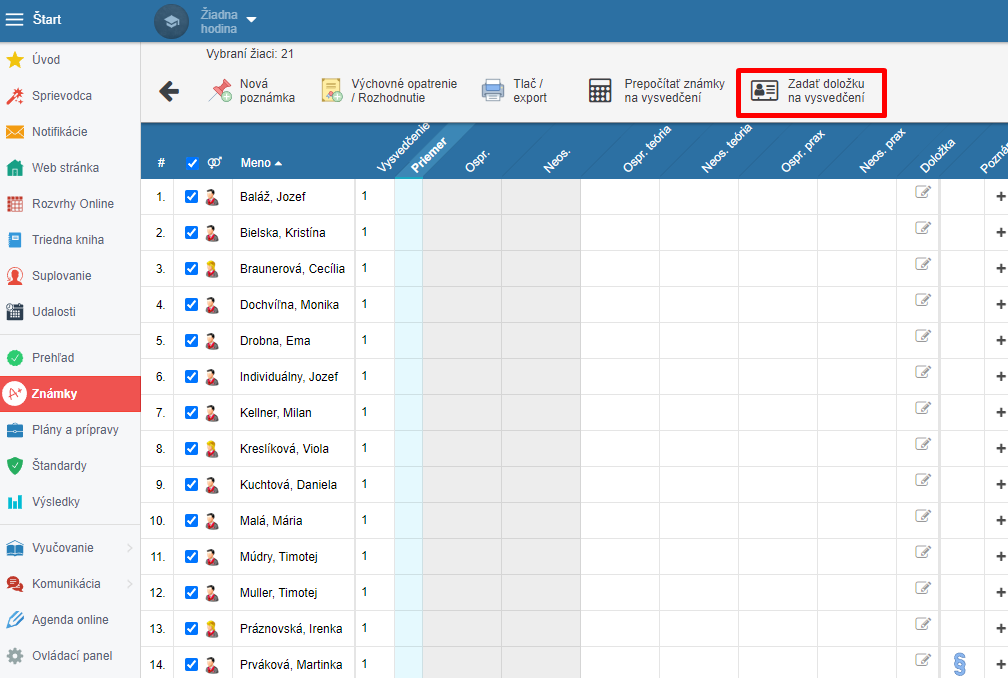This screenshot has height=678, width=1008.
Task: Click the Priemer column header
Action: (x=428, y=156)
